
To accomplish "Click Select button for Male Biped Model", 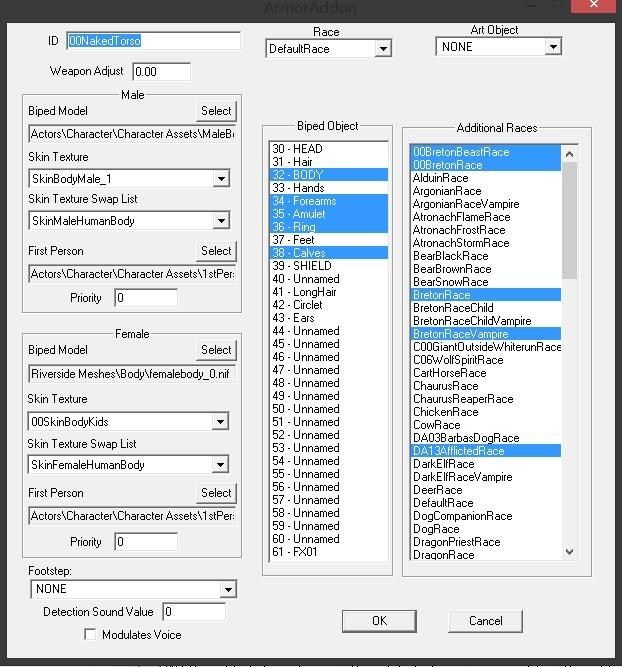I will coord(216,111).
